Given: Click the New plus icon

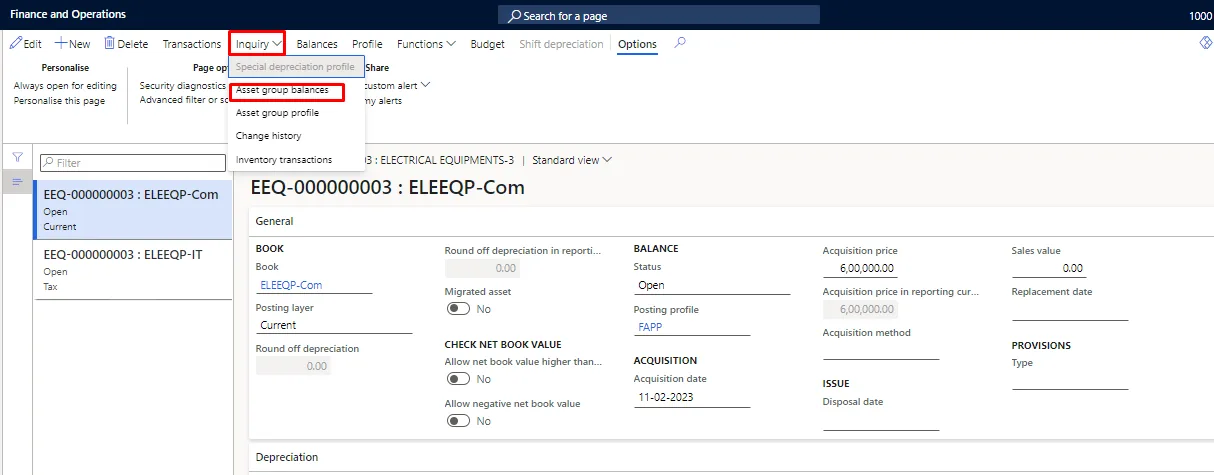Looking at the screenshot, I should tap(60, 44).
